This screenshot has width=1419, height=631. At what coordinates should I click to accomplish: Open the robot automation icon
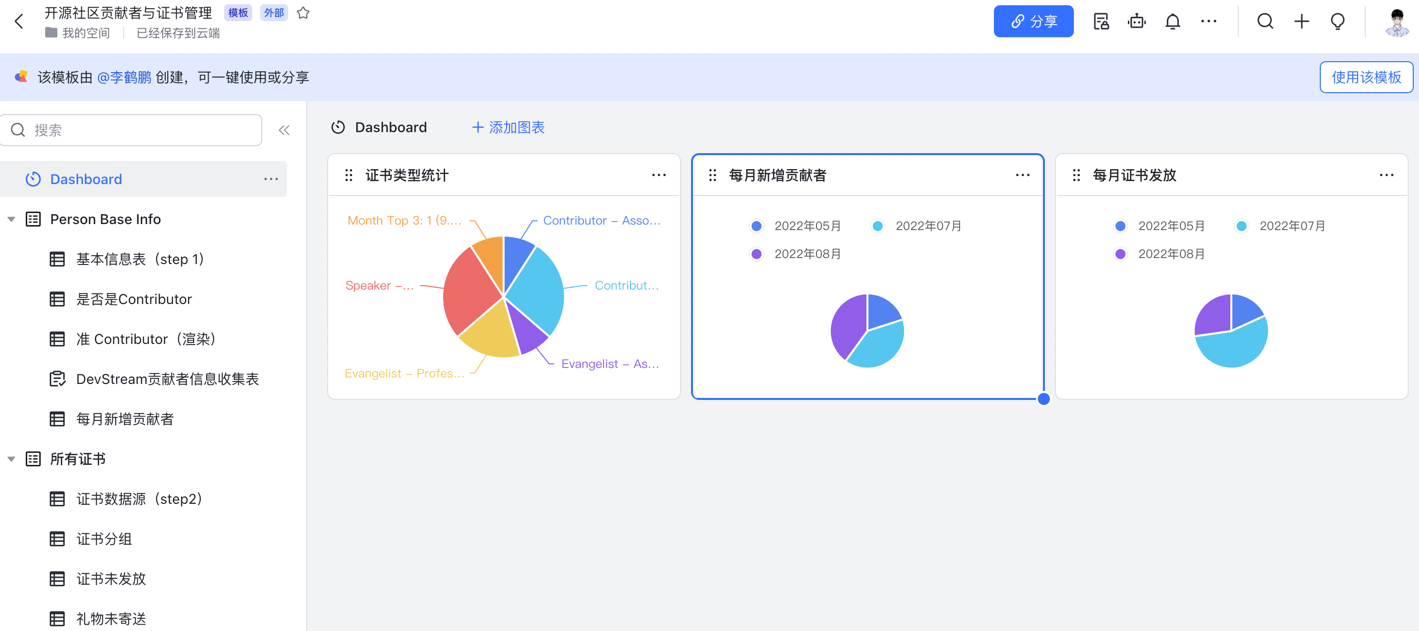(1136, 21)
